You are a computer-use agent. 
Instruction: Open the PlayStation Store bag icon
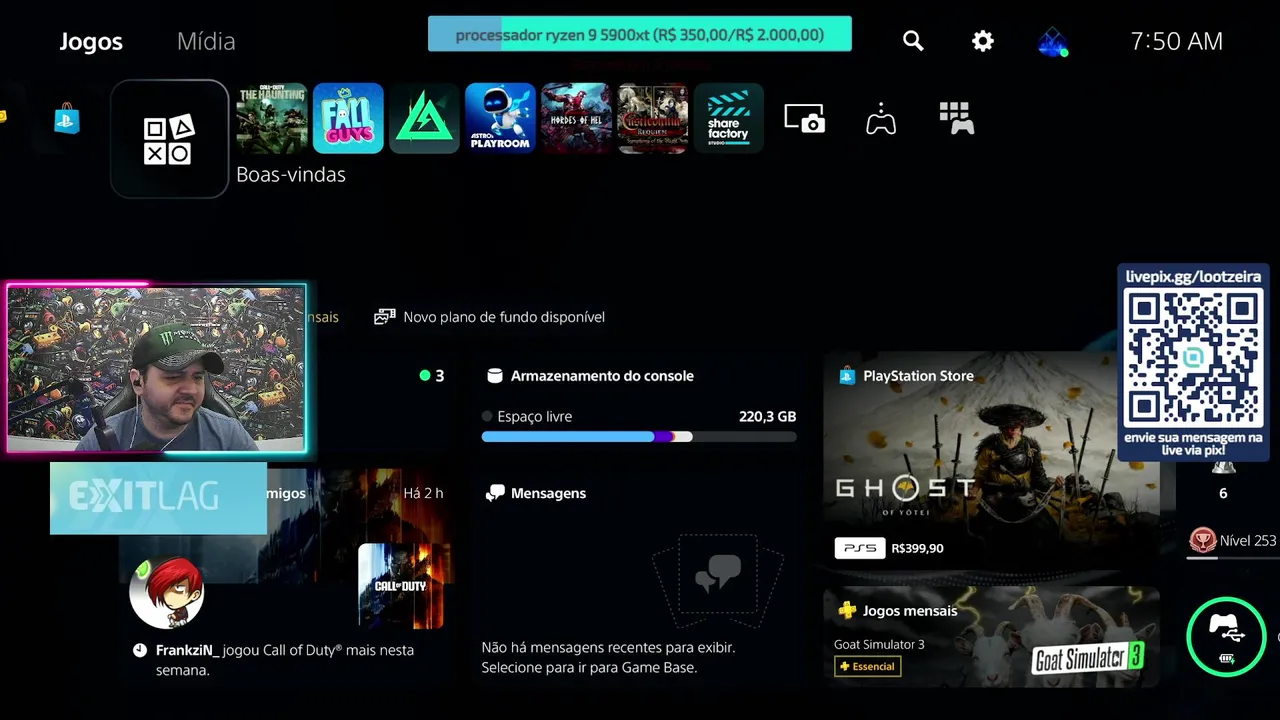[x=67, y=119]
